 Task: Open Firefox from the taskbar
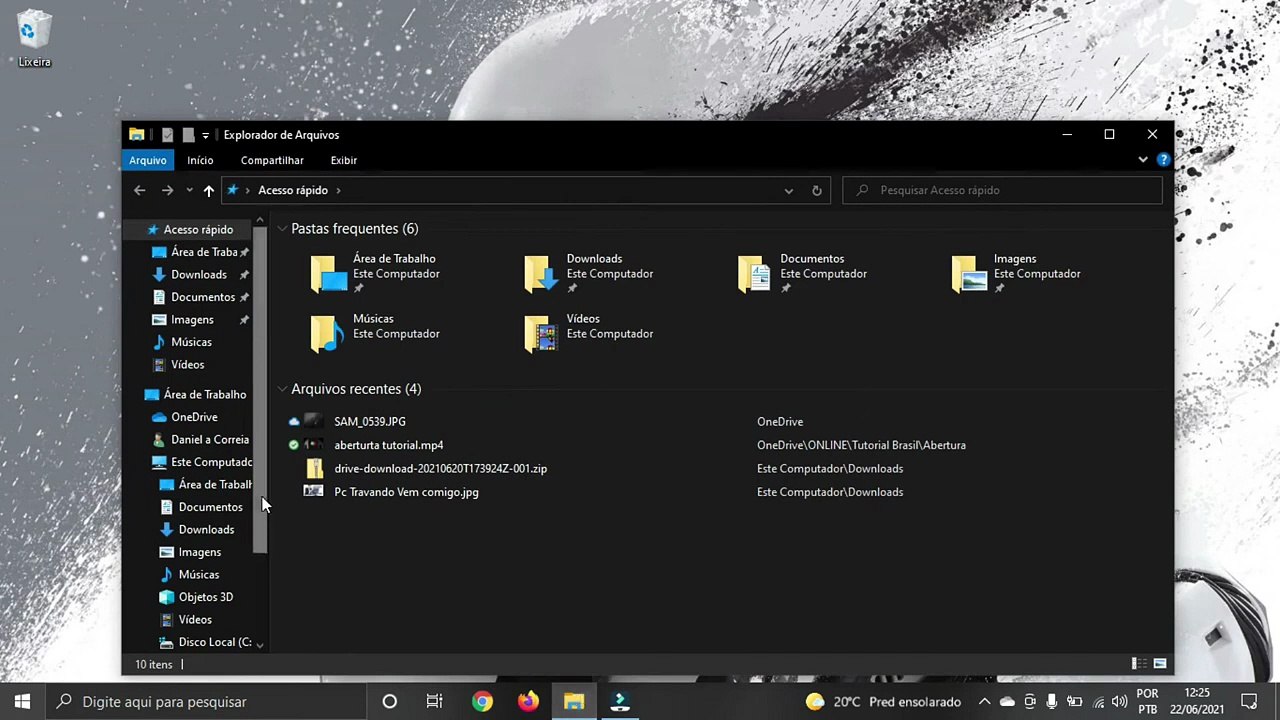(528, 701)
